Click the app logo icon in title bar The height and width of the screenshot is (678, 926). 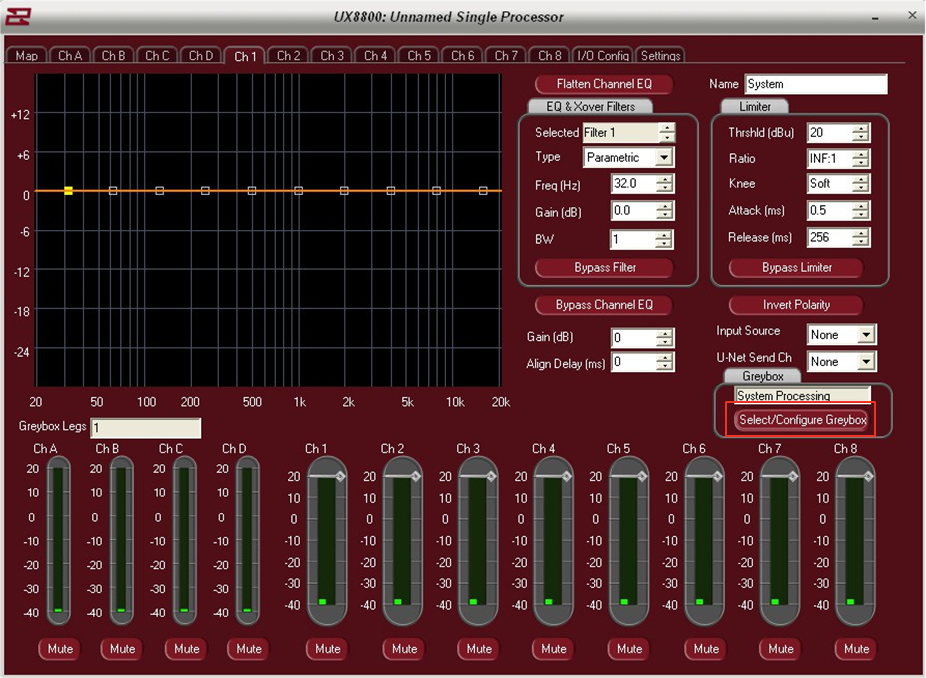pyautogui.click(x=18, y=17)
